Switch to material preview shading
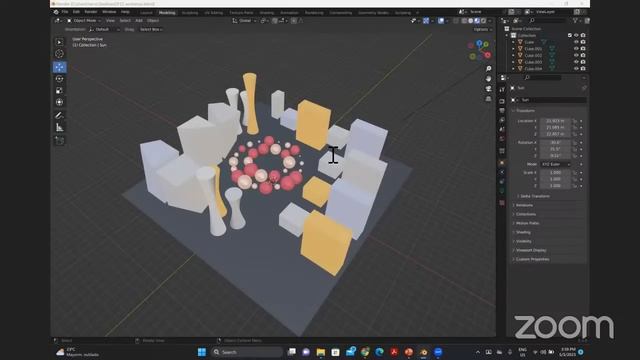Screen dimensions: 640x360 477,20
